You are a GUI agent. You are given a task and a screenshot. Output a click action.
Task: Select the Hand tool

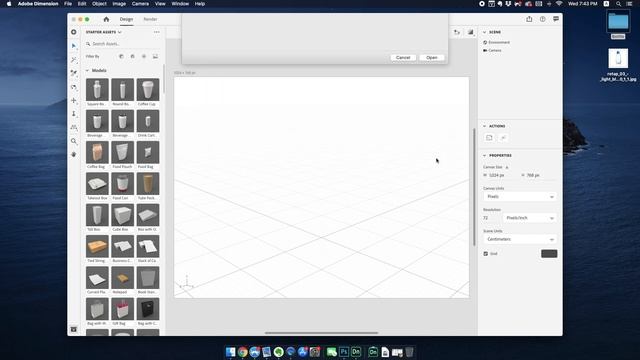[73, 155]
